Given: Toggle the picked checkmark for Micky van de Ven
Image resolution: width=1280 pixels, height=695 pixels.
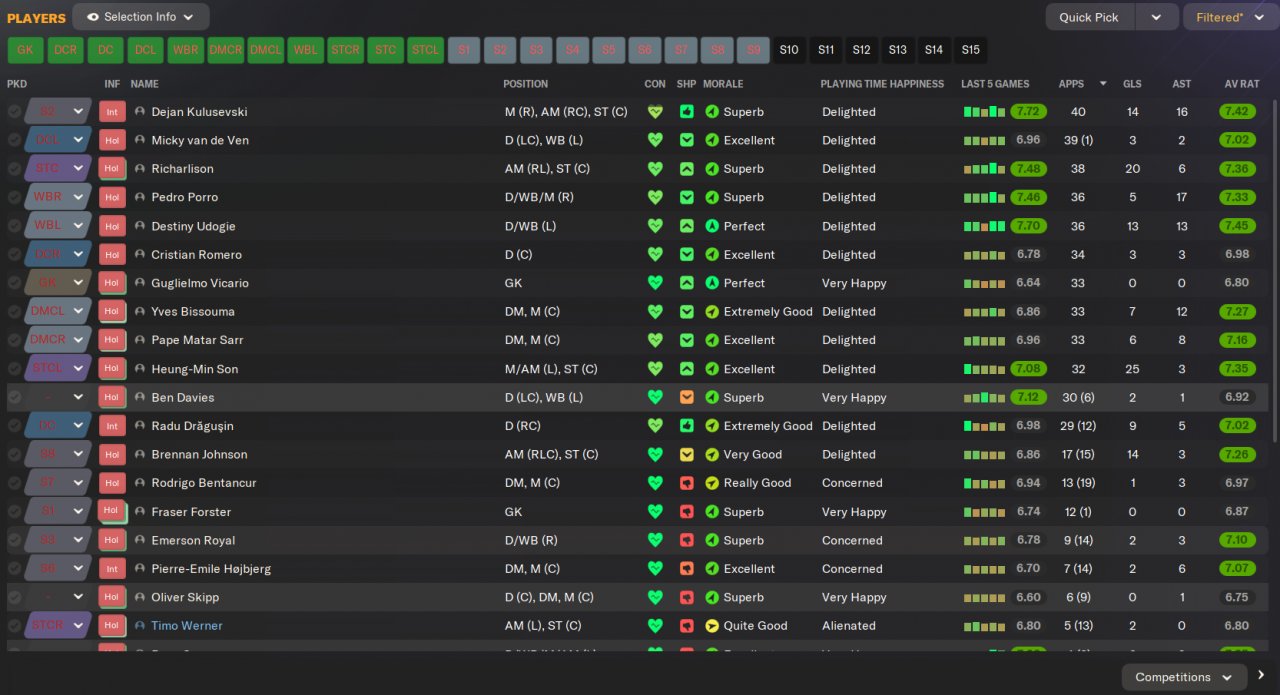Looking at the screenshot, I should (x=14, y=140).
